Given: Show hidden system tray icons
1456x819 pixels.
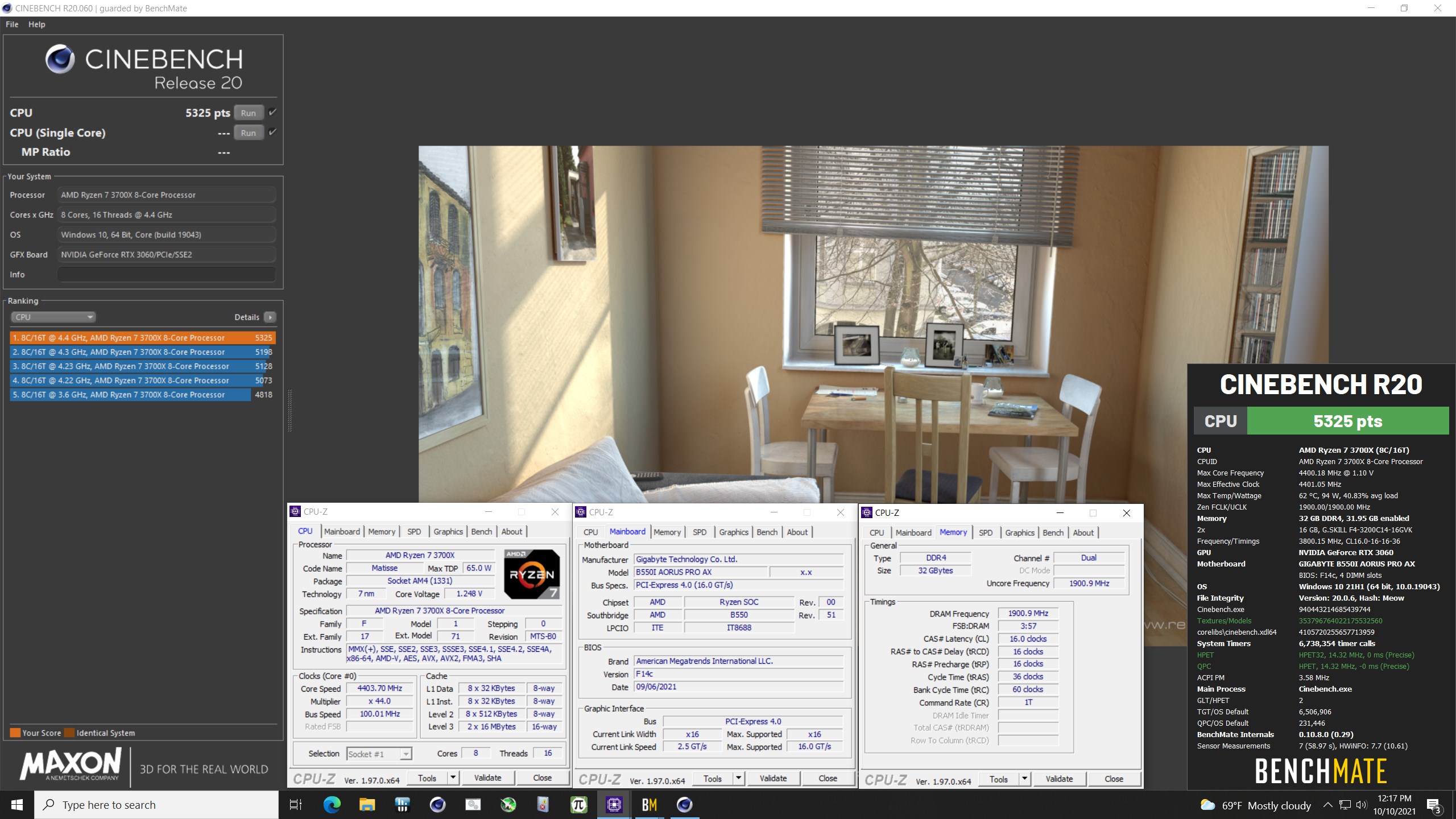Looking at the screenshot, I should tap(1327, 805).
